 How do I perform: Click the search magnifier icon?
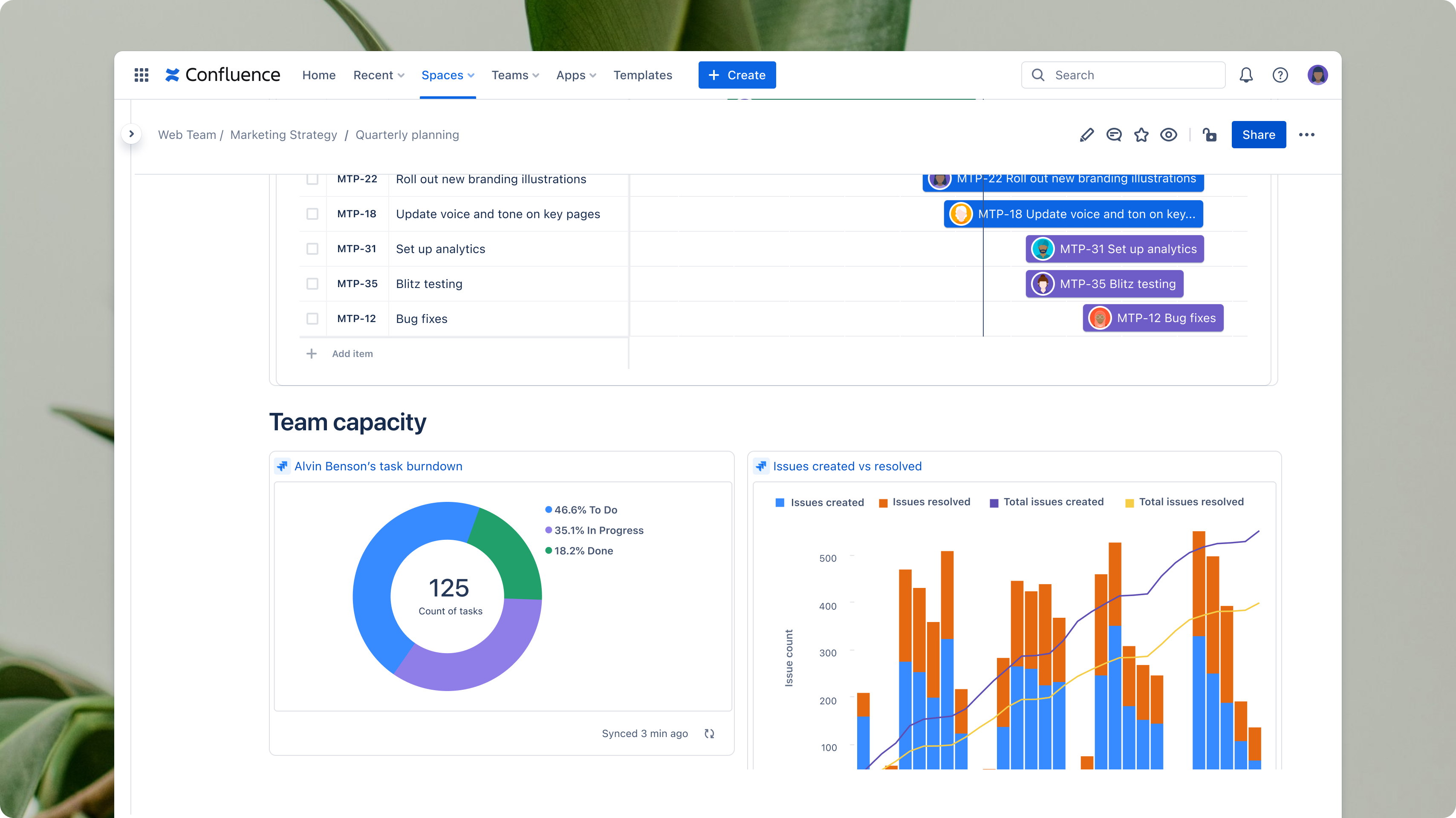point(1038,75)
